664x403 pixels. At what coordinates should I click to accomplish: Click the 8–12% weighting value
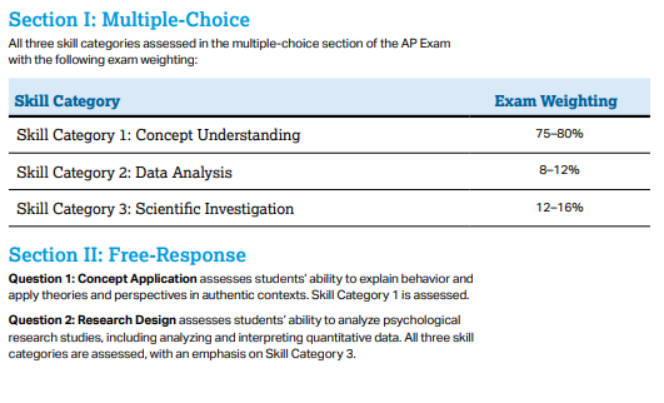(559, 170)
